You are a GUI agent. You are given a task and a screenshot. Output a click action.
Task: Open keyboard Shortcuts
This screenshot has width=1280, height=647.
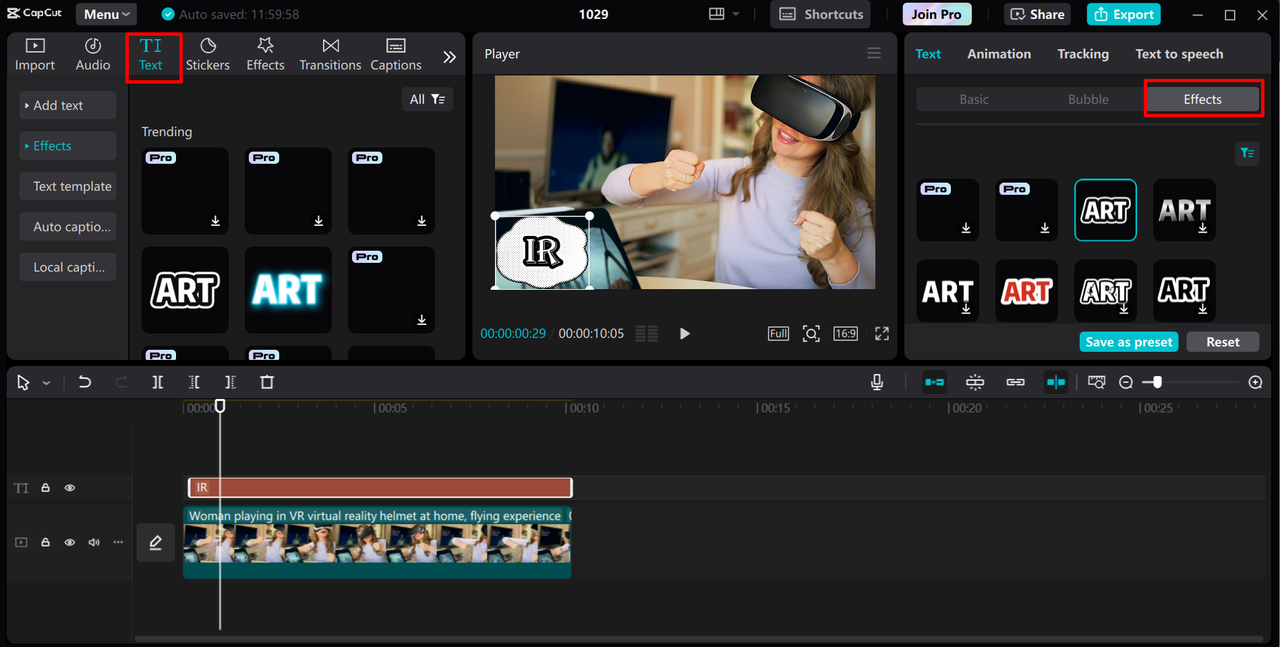[820, 14]
